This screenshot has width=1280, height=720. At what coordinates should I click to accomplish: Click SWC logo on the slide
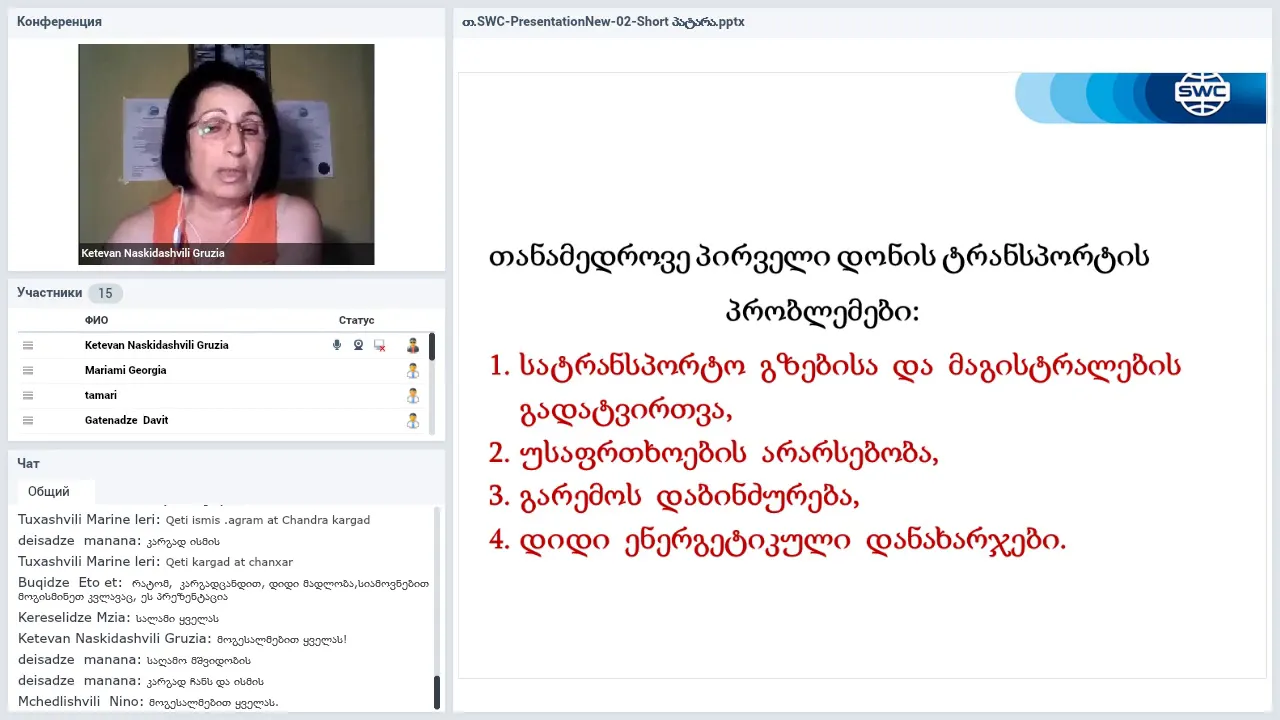point(1202,95)
